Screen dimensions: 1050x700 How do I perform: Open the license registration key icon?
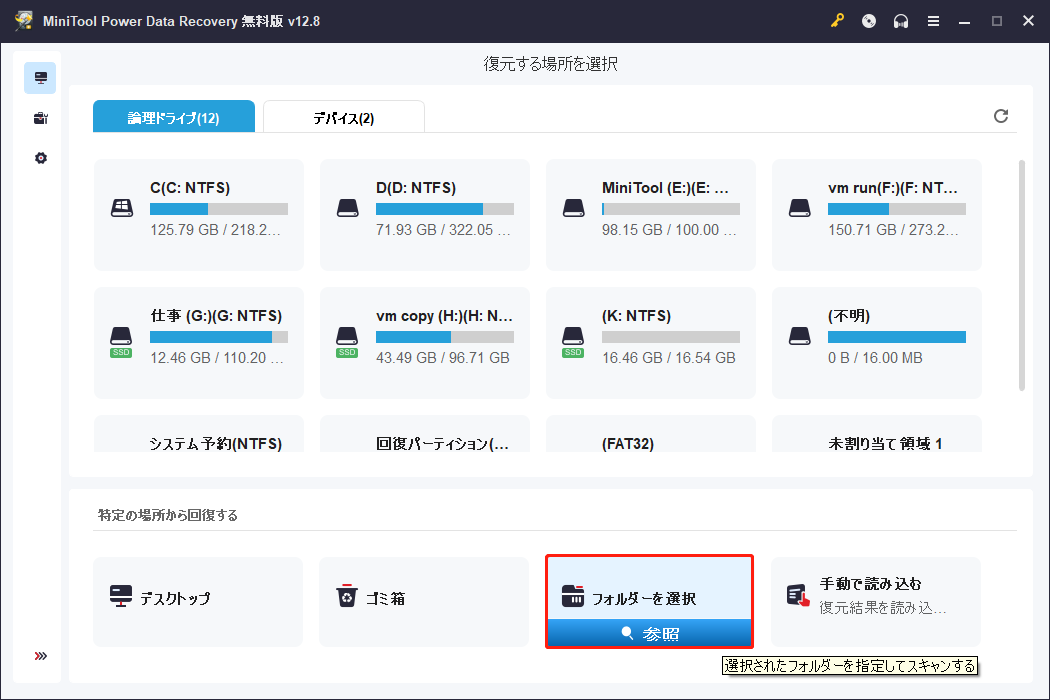point(838,20)
